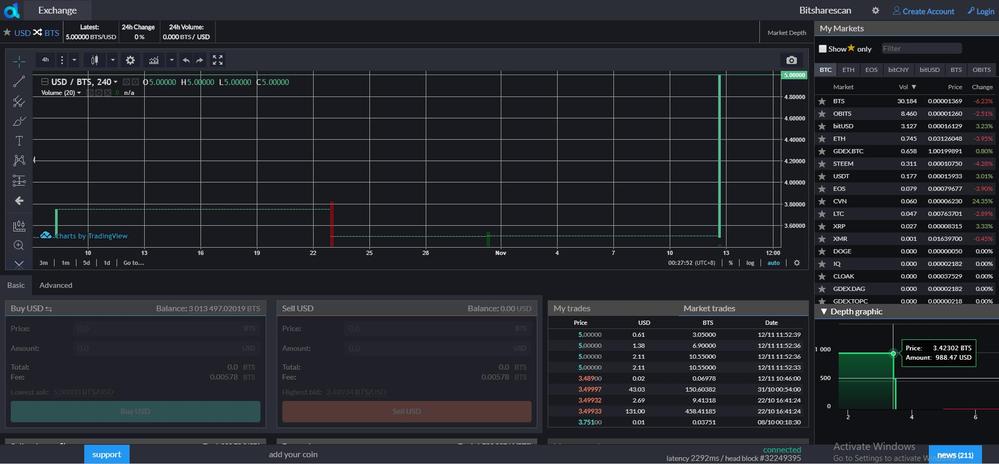Expand the USD / BTS, 240 legend dropdown
Viewport: 999px width, 464px height.
click(115, 82)
